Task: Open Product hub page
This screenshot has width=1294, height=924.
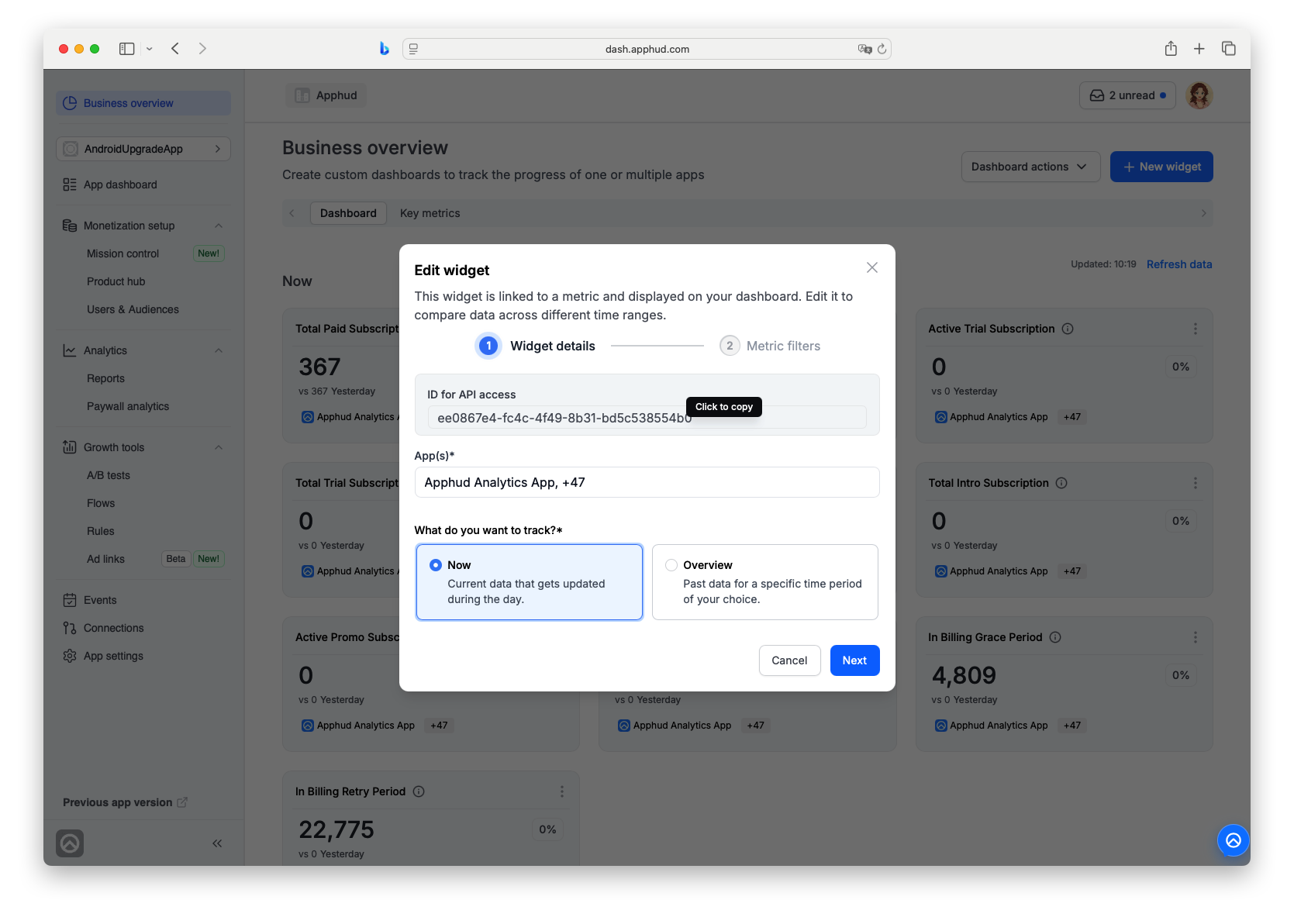Action: click(x=116, y=281)
